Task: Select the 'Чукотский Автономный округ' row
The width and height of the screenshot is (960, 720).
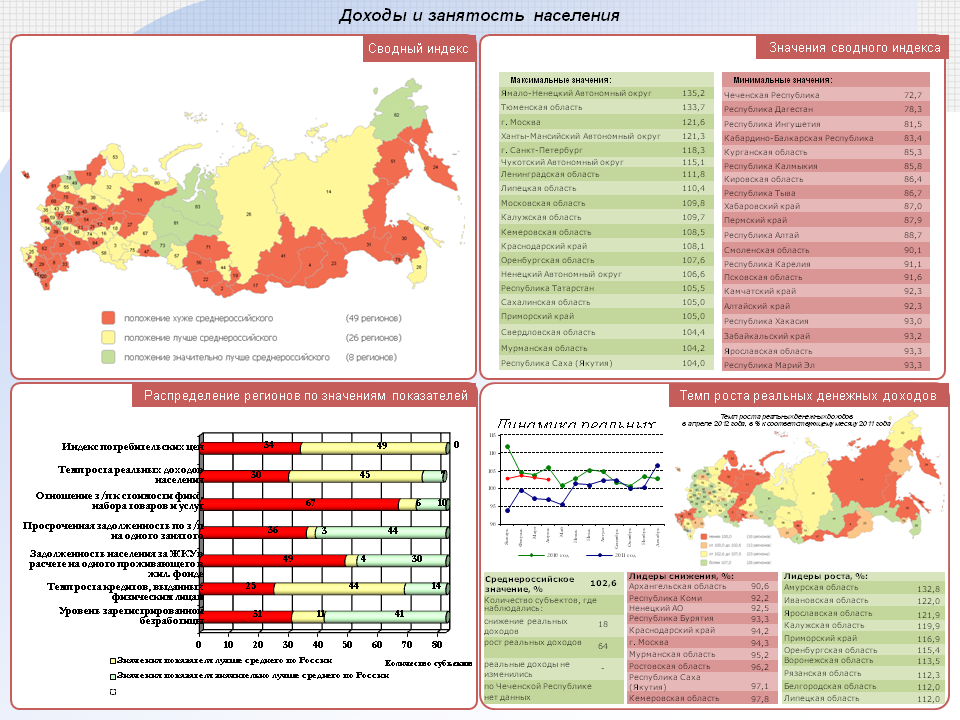Action: coord(606,162)
